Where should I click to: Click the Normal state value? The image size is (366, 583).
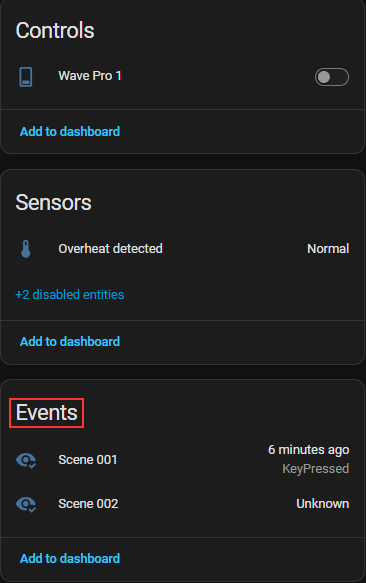coord(328,249)
